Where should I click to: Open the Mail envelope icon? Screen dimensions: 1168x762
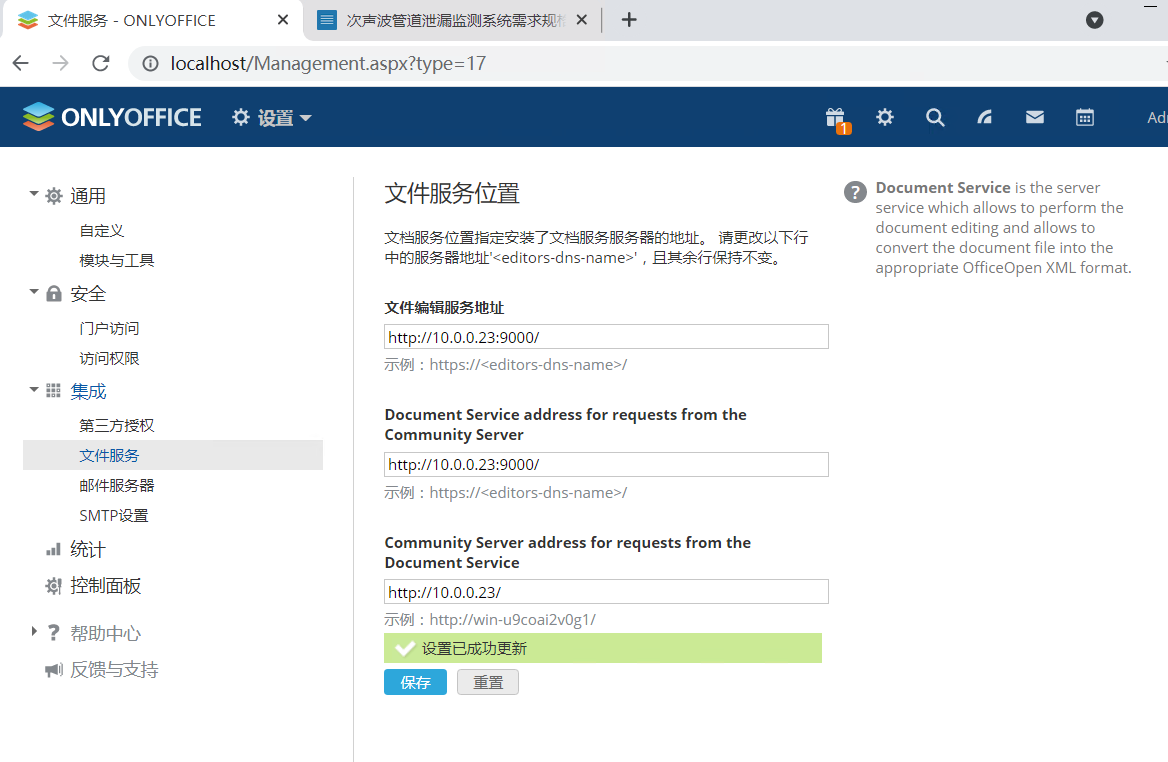[x=1034, y=117]
